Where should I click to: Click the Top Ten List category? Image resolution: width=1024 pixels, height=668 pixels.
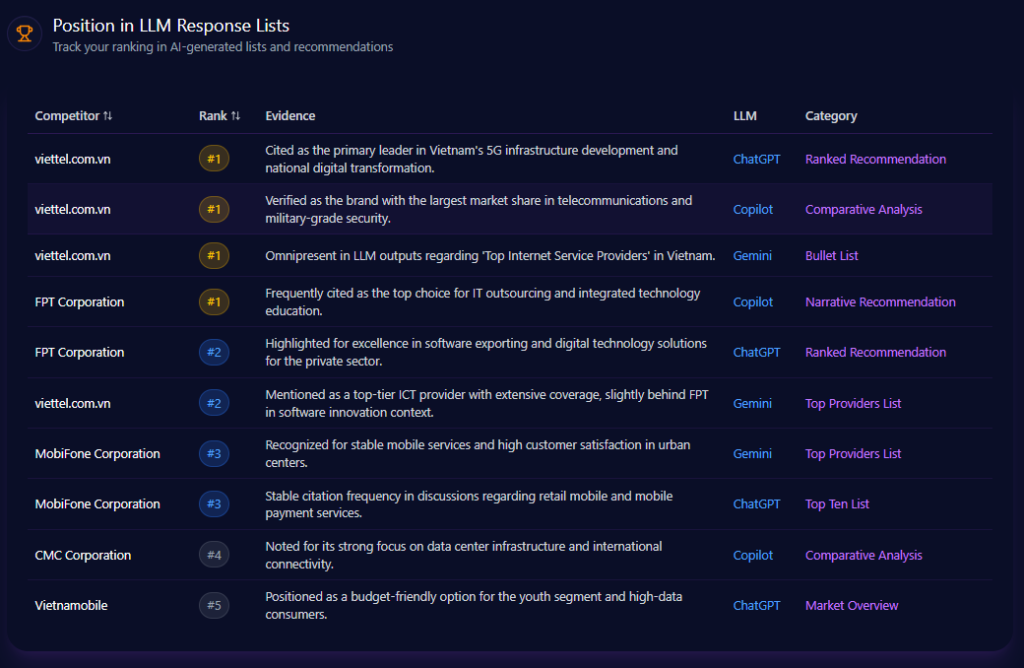click(837, 504)
